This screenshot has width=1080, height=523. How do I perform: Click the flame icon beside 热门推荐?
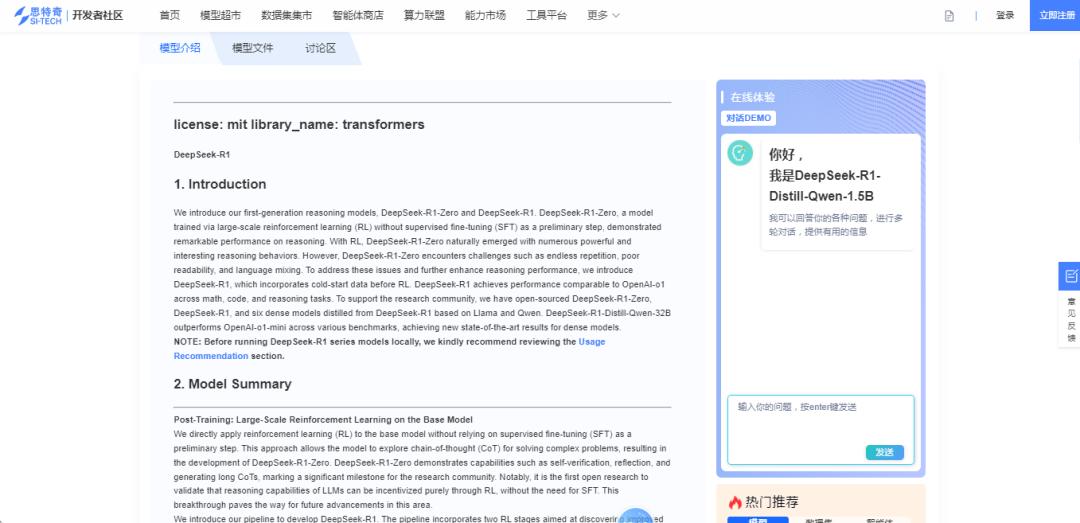click(x=735, y=502)
